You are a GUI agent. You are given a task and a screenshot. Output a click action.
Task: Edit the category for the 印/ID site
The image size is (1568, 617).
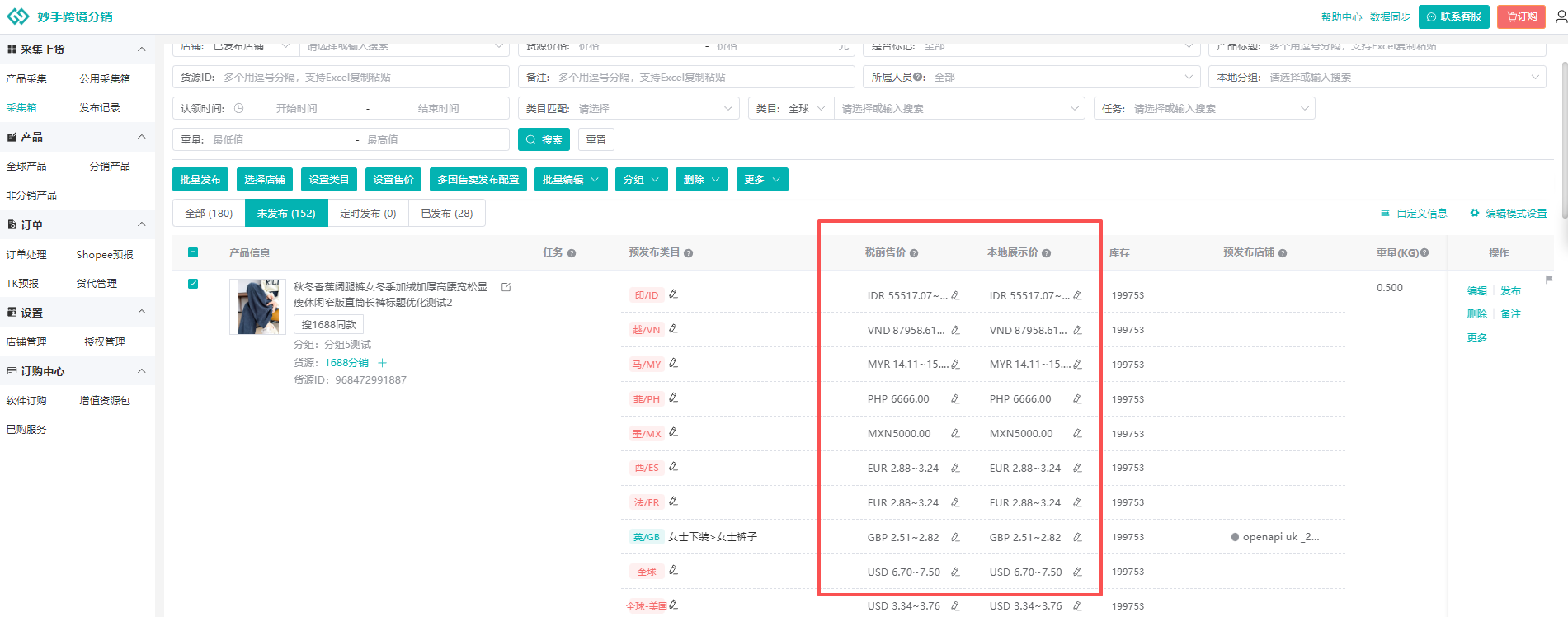(673, 294)
